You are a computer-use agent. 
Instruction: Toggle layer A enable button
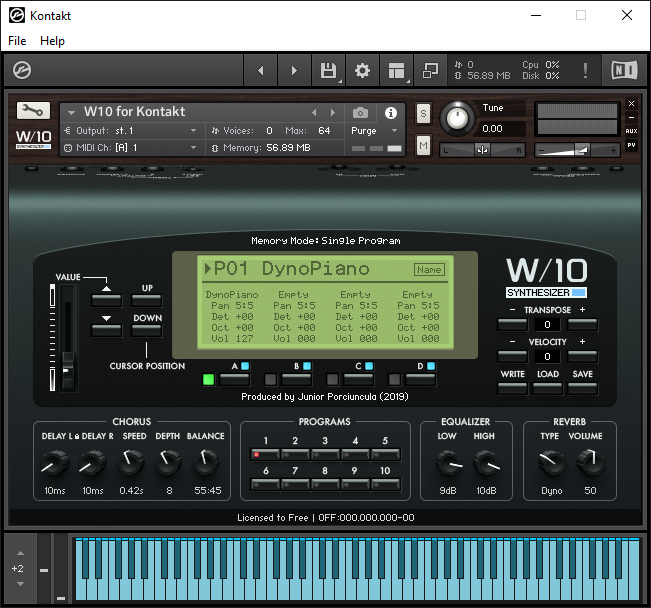point(235,379)
